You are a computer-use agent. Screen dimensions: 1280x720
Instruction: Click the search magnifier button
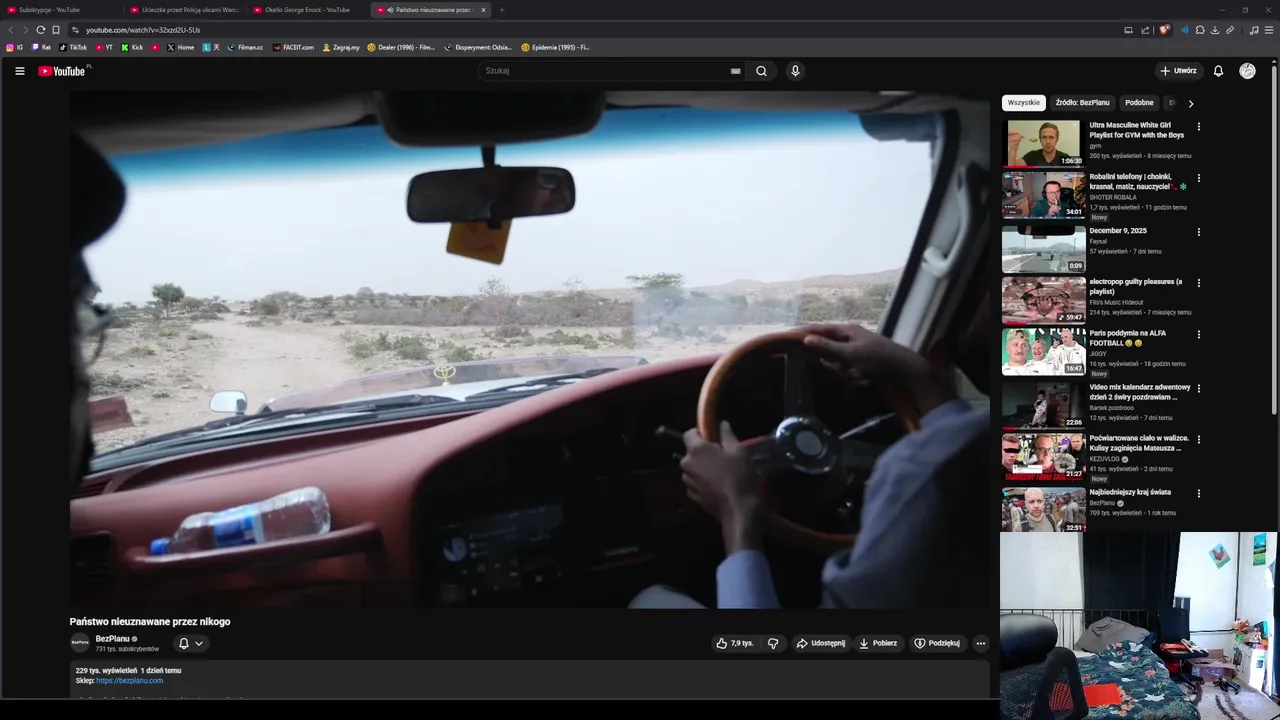point(761,71)
